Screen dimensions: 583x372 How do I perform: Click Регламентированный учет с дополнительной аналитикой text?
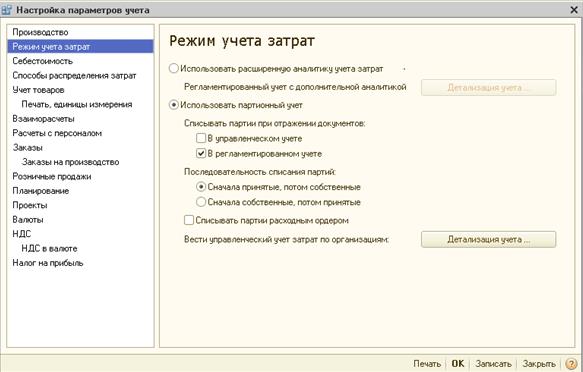(x=295, y=87)
